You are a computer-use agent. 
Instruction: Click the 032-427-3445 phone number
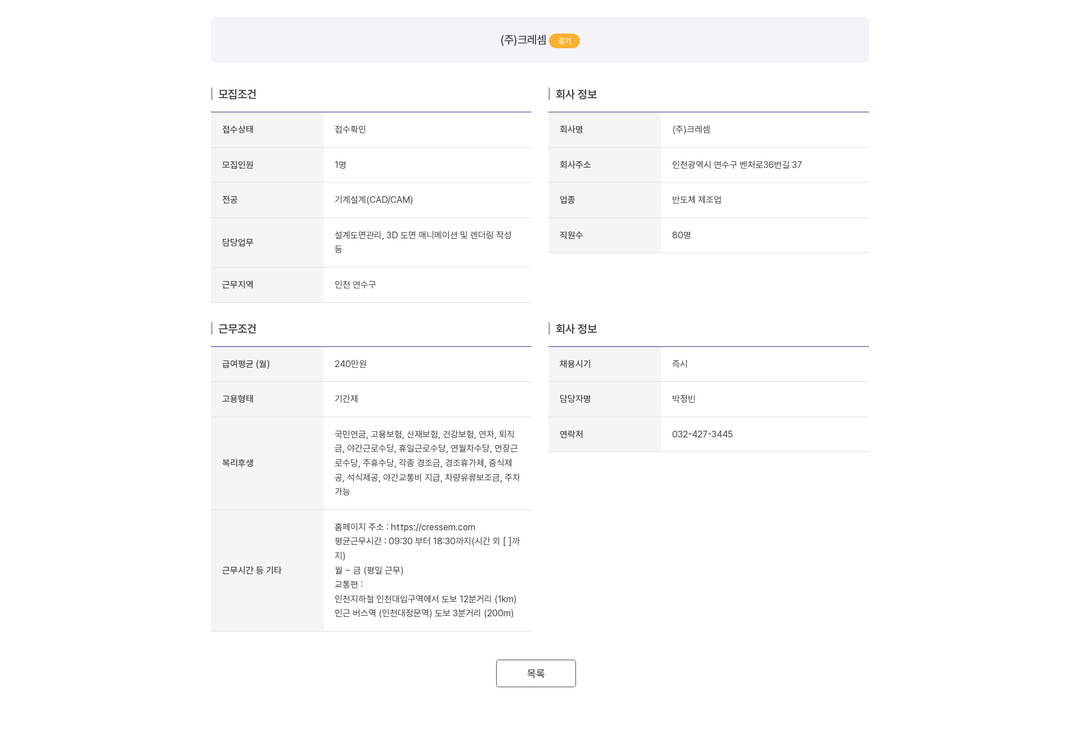(x=702, y=434)
